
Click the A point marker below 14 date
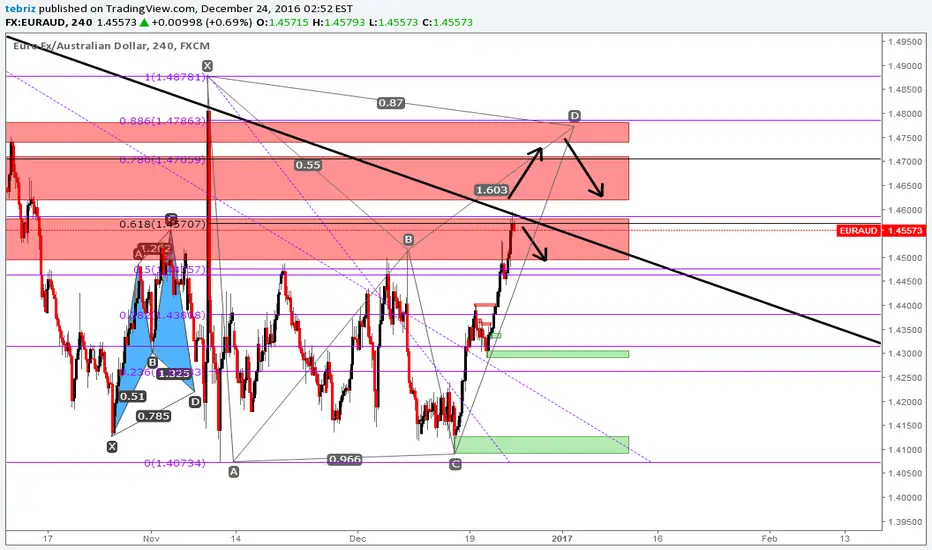pyautogui.click(x=234, y=472)
